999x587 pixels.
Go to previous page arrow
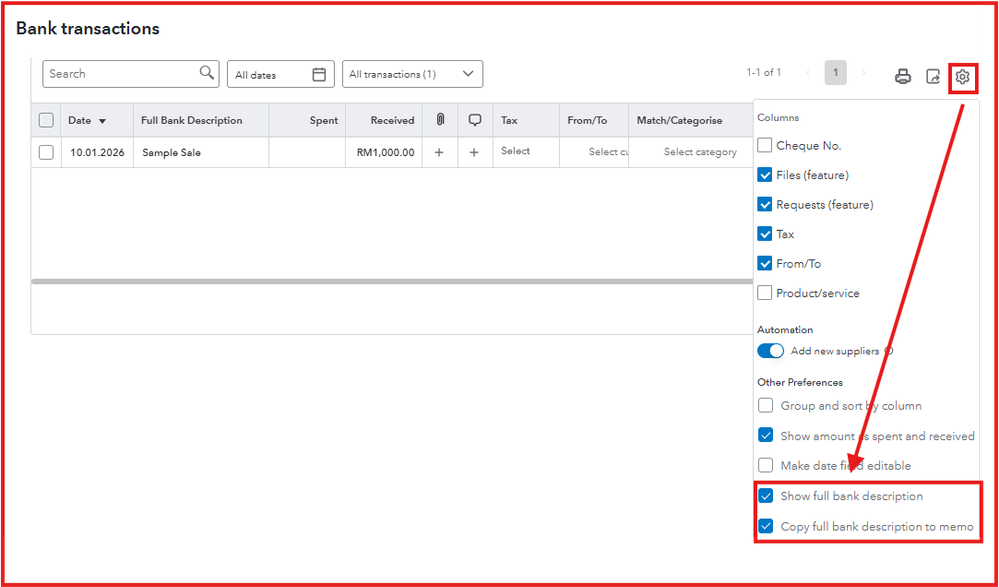(x=808, y=73)
